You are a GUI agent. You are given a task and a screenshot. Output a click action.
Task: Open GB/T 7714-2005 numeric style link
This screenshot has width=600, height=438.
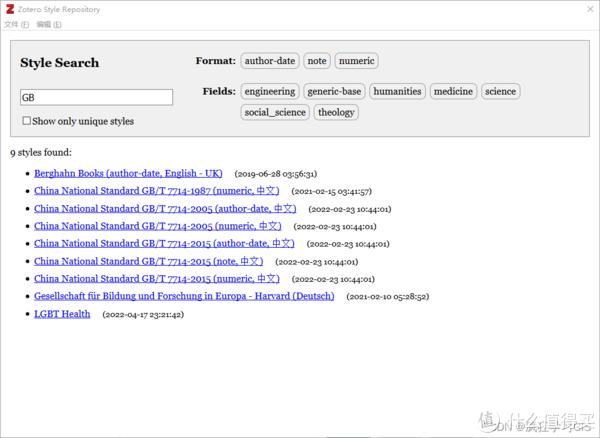[158, 226]
